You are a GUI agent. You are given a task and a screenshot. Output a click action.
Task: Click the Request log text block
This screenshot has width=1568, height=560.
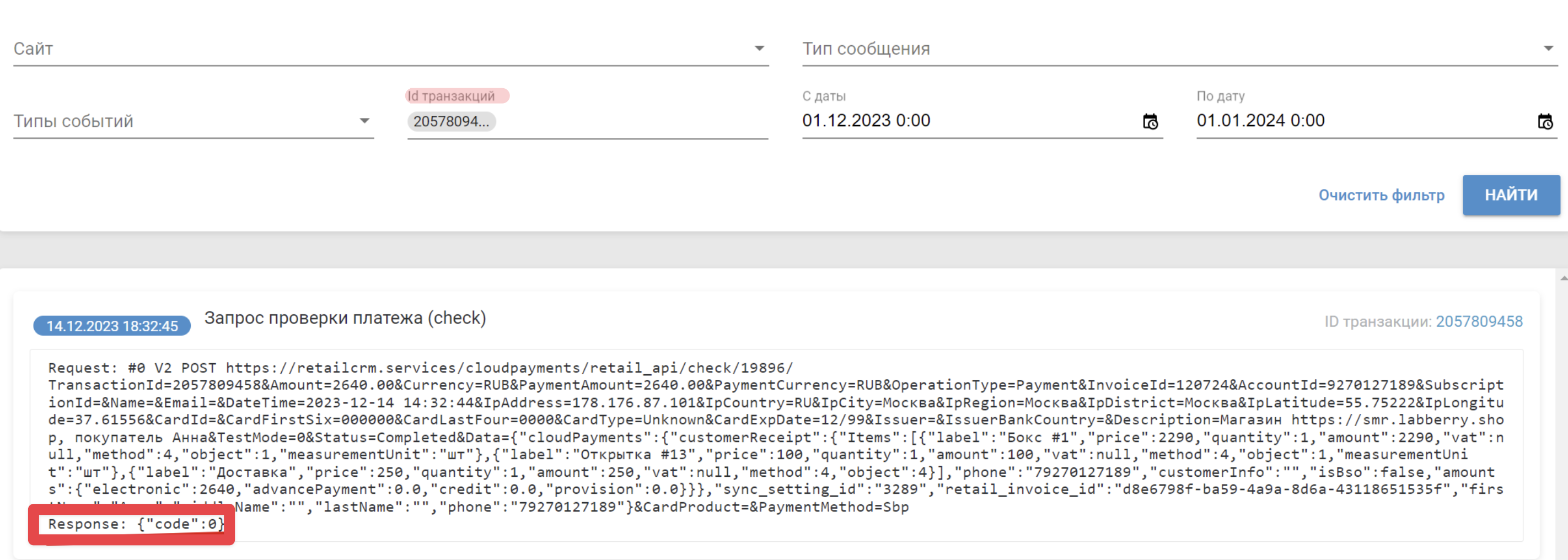click(776, 437)
